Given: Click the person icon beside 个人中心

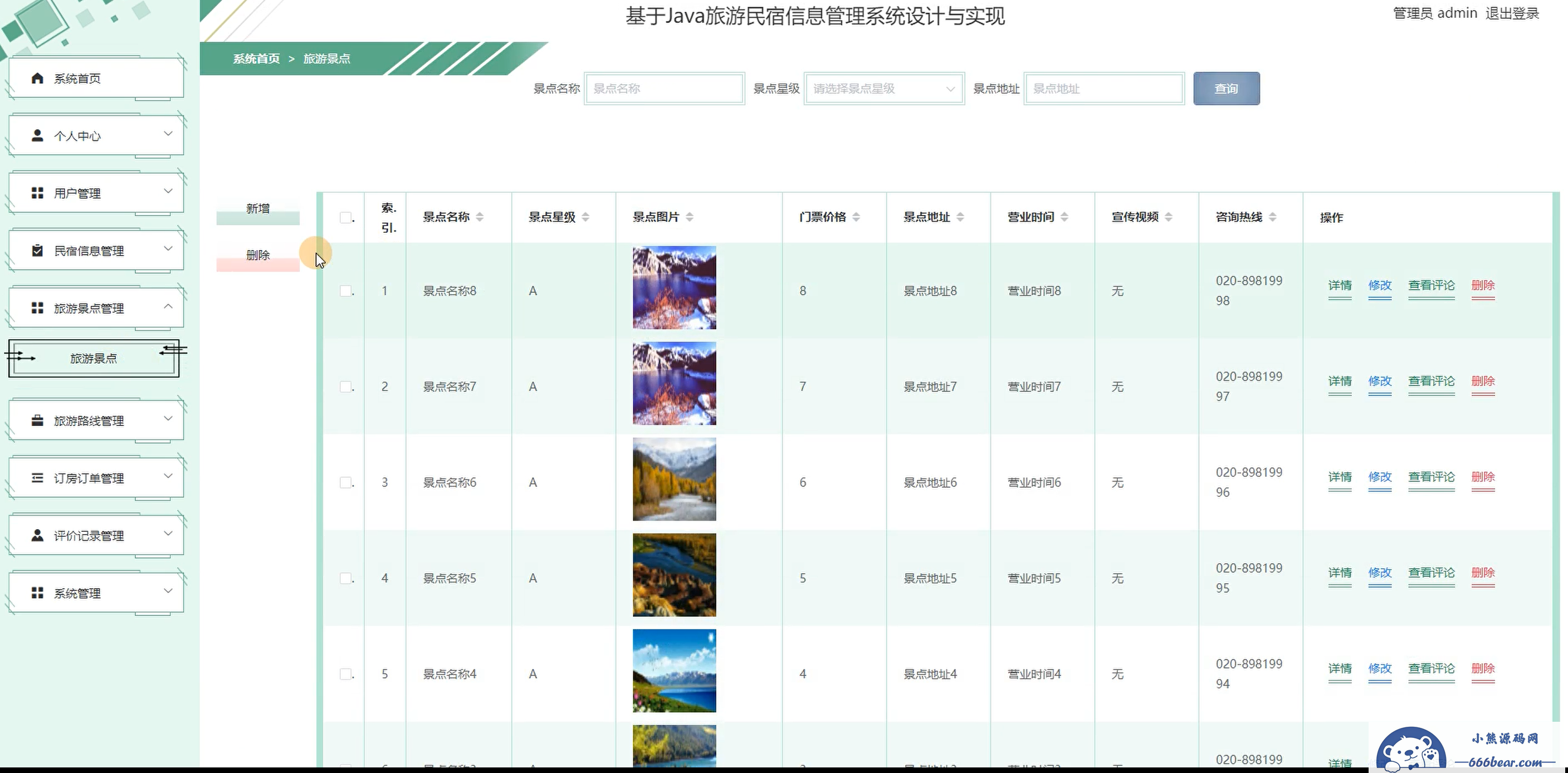Looking at the screenshot, I should pyautogui.click(x=37, y=136).
